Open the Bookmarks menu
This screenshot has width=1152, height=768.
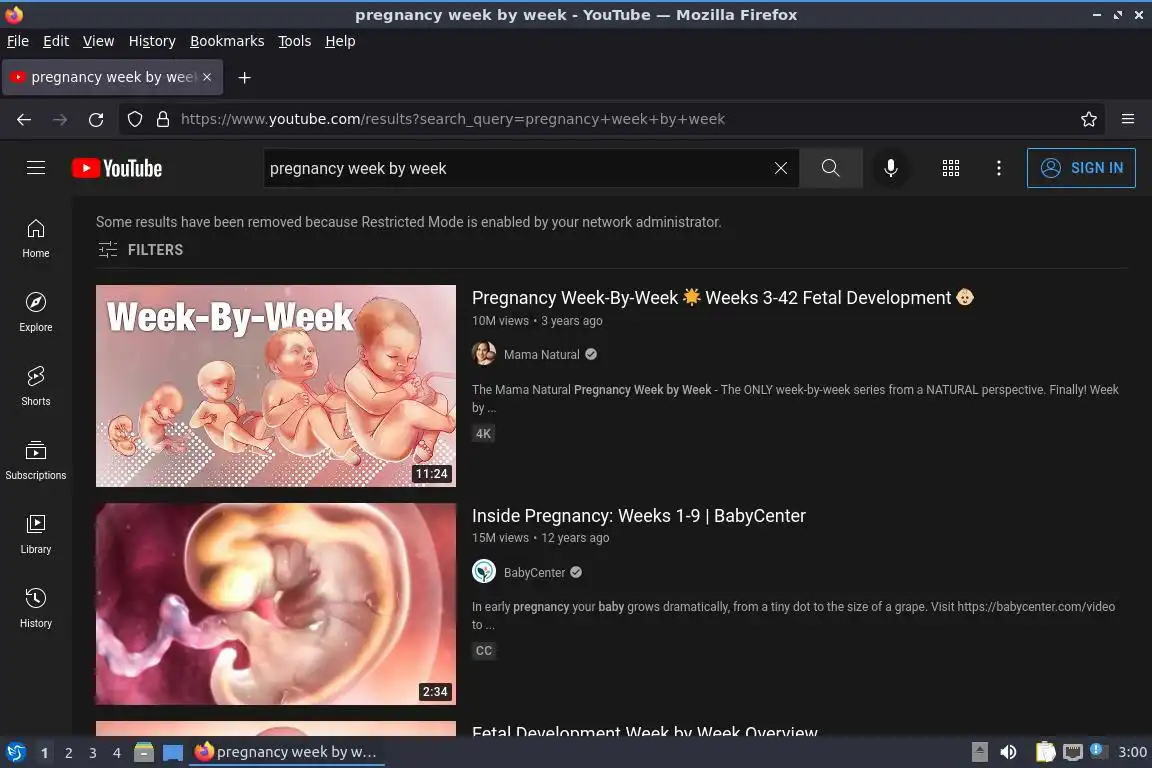(x=227, y=41)
